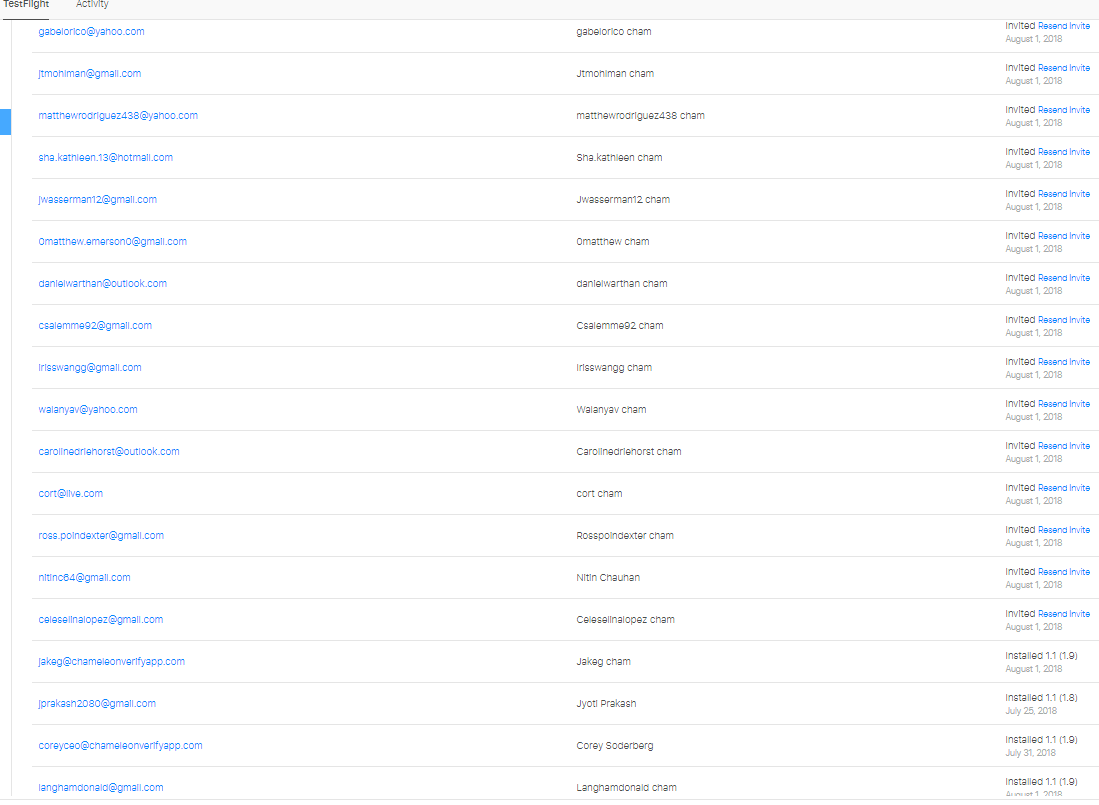This screenshot has height=805, width=1099.
Task: Open danielwarthan@outlook.com tester details
Action: point(102,284)
